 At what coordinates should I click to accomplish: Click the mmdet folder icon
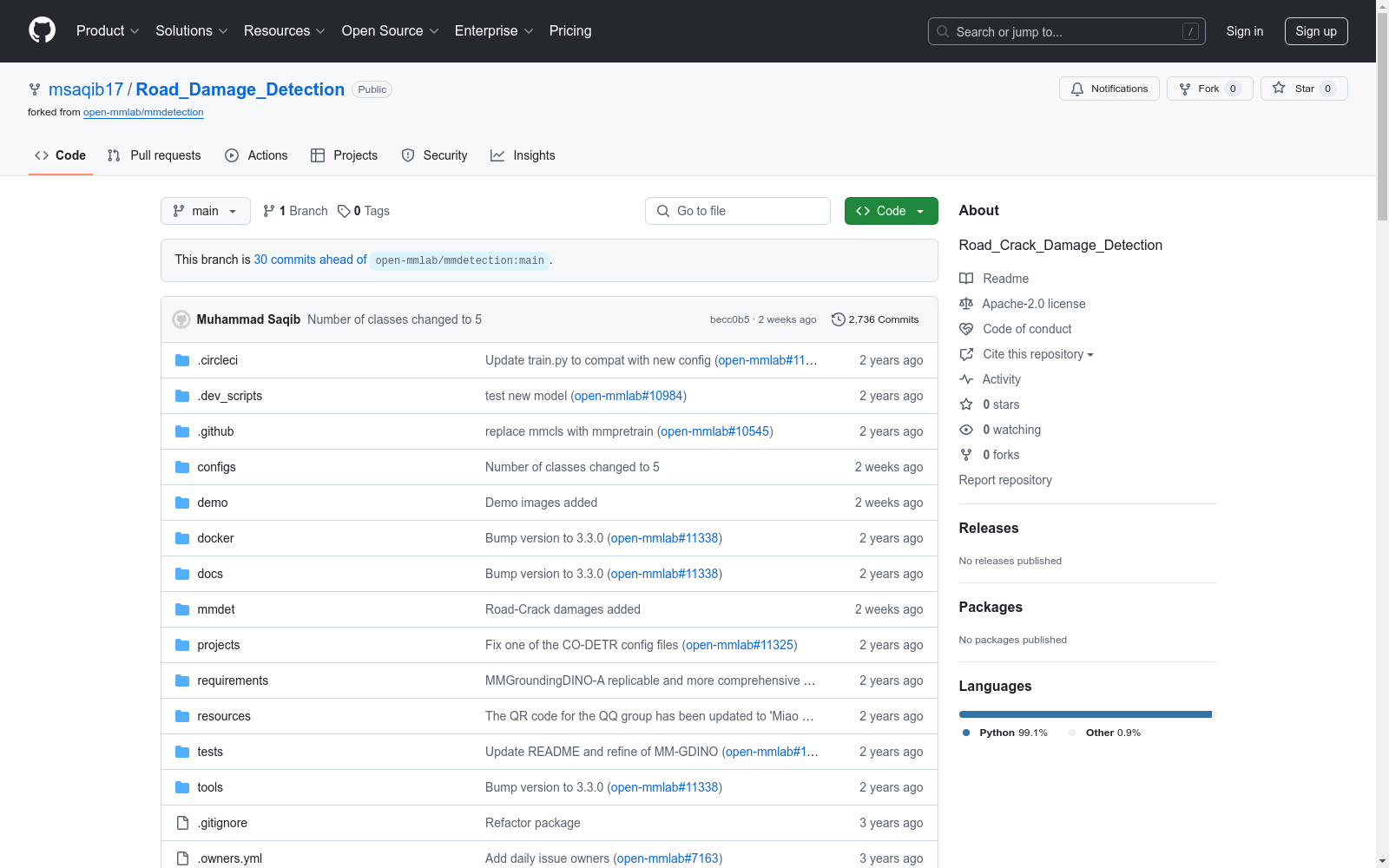[x=182, y=609]
